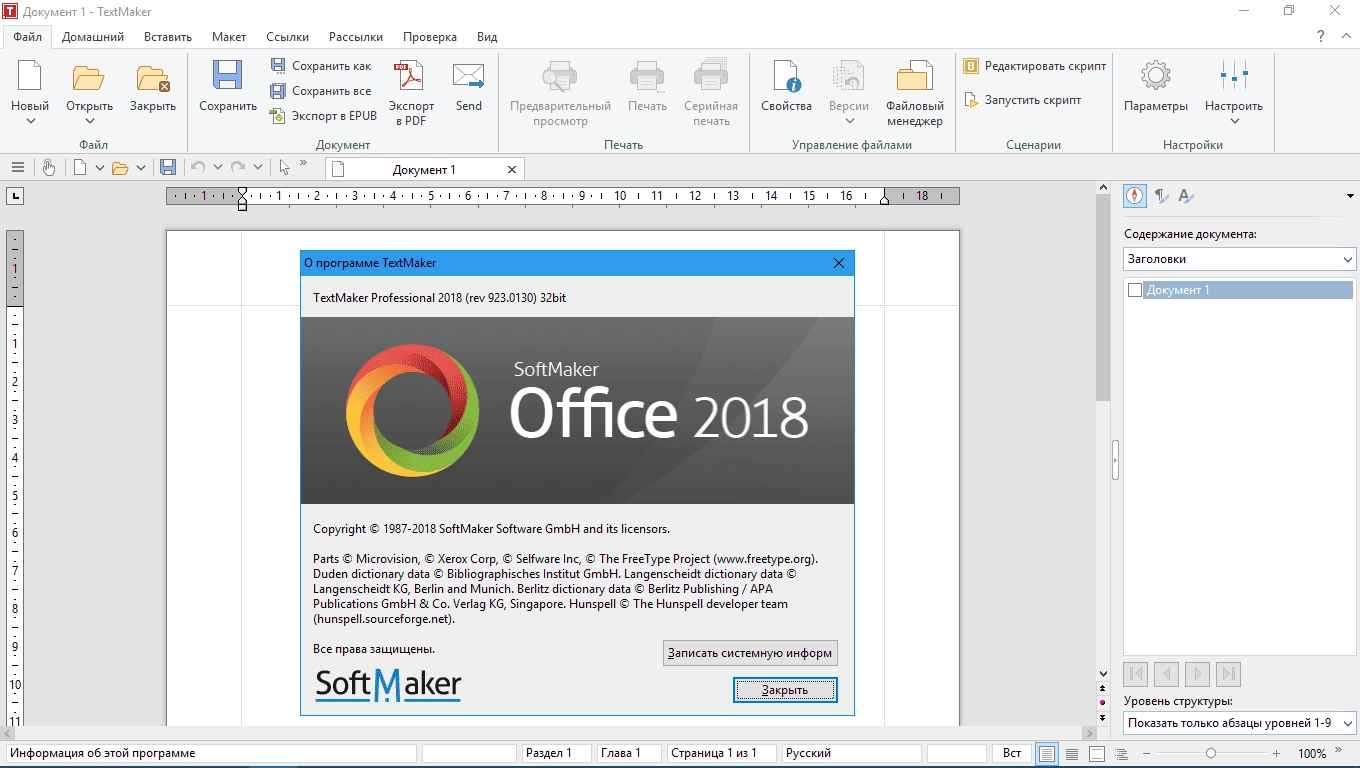Click open folder icon in quick access toolbar

pos(120,168)
